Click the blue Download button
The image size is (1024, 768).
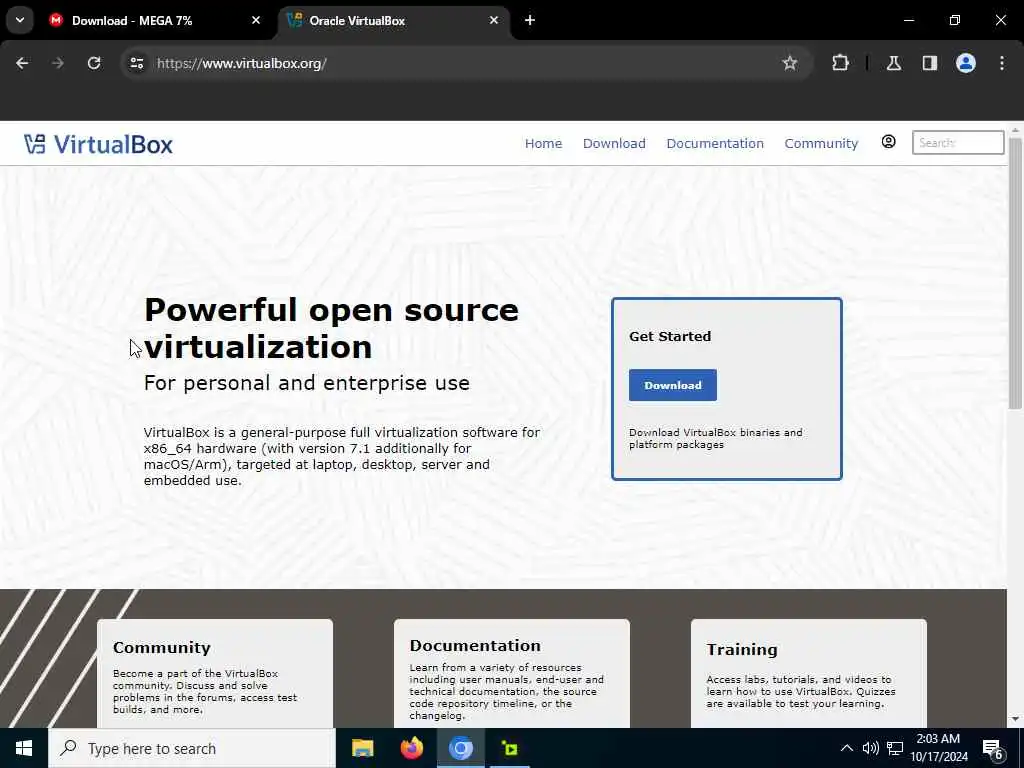click(x=673, y=385)
